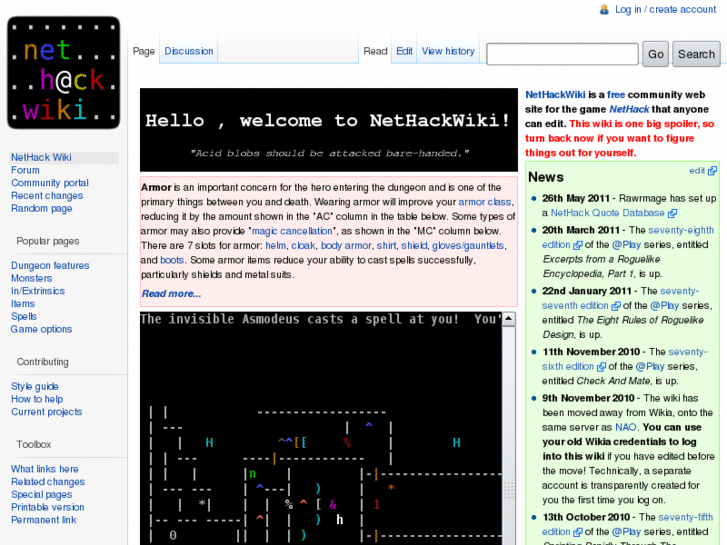Open the Monsters page

pyautogui.click(x=32, y=278)
